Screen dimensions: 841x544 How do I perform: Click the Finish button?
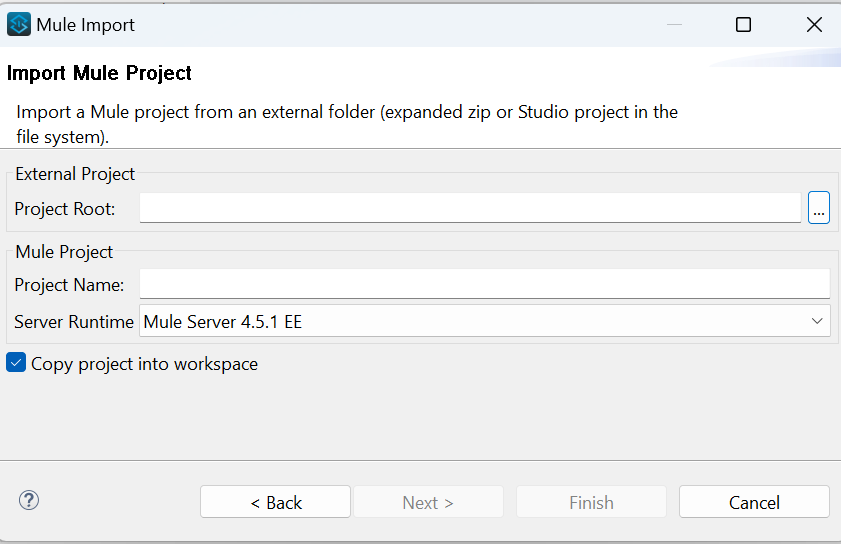click(591, 502)
